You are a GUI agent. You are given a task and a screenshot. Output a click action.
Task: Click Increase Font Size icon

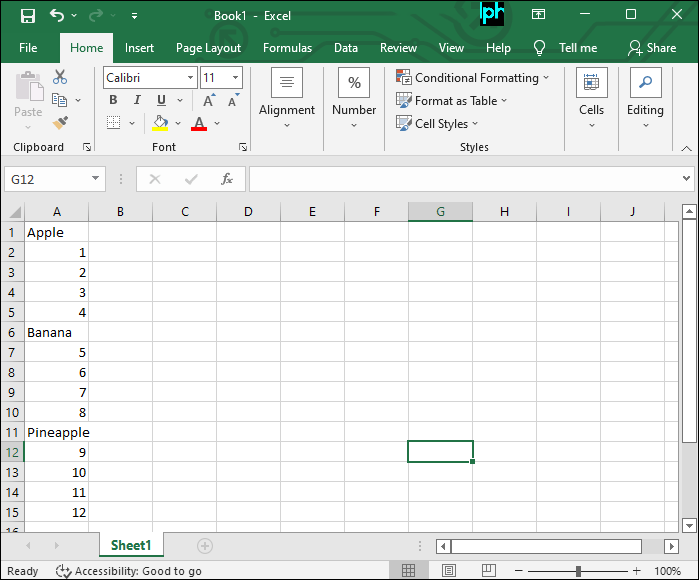point(208,100)
